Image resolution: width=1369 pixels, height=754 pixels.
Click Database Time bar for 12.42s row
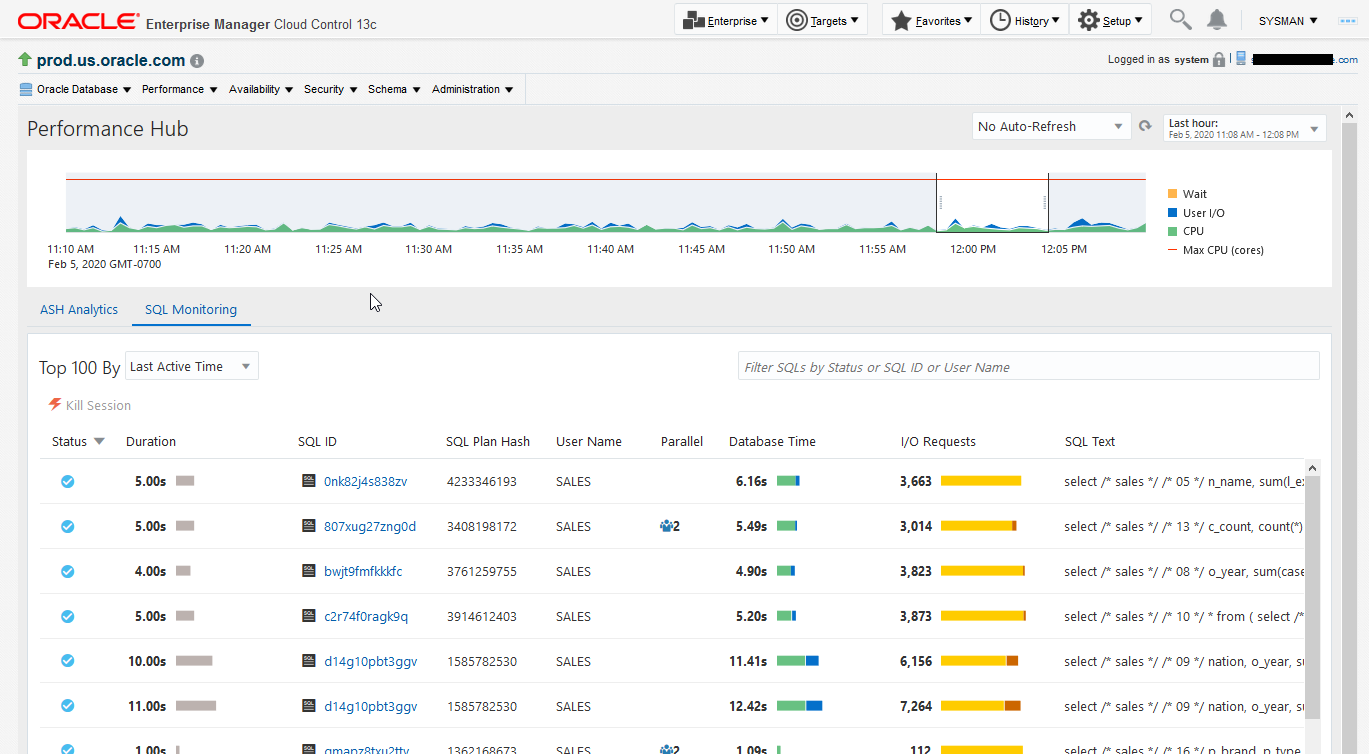tap(800, 706)
